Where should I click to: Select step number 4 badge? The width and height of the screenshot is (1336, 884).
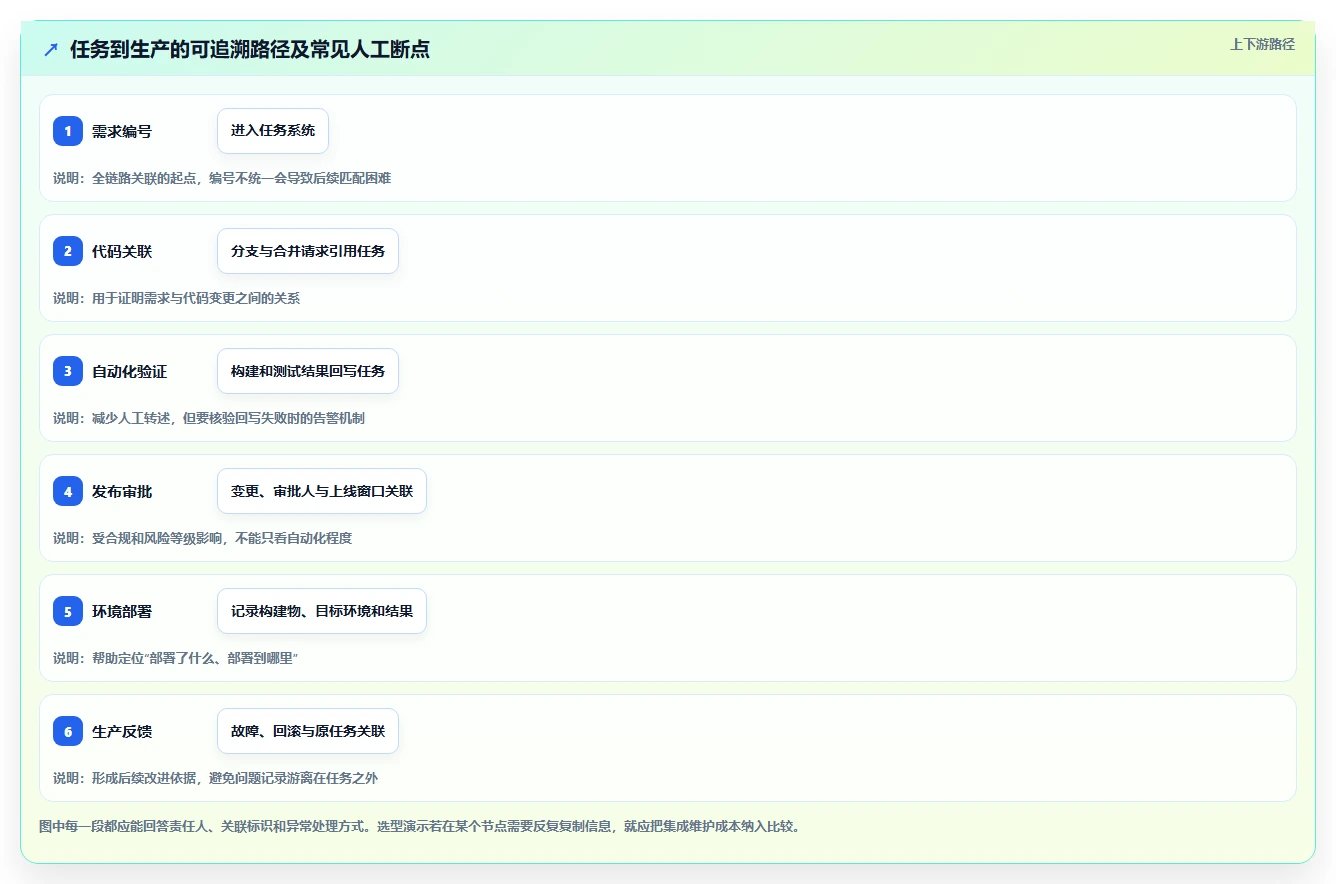click(68, 491)
